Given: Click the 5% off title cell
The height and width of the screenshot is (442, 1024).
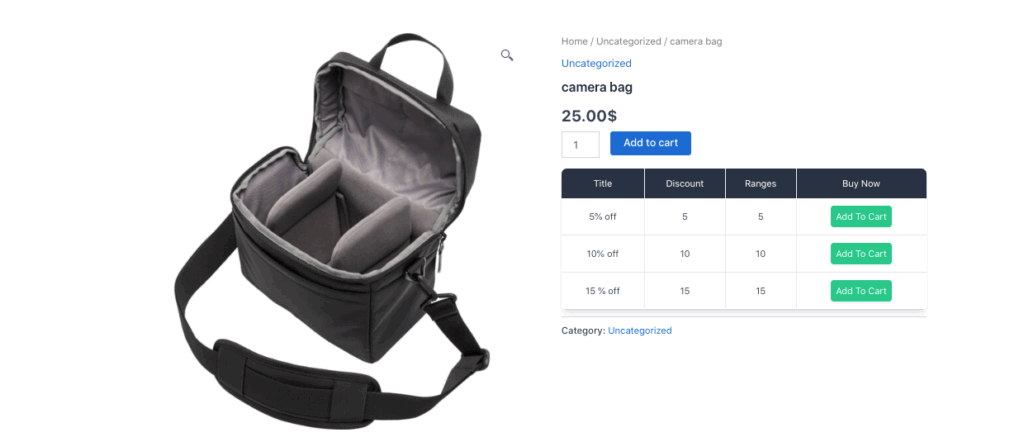Looking at the screenshot, I should click(x=603, y=217).
